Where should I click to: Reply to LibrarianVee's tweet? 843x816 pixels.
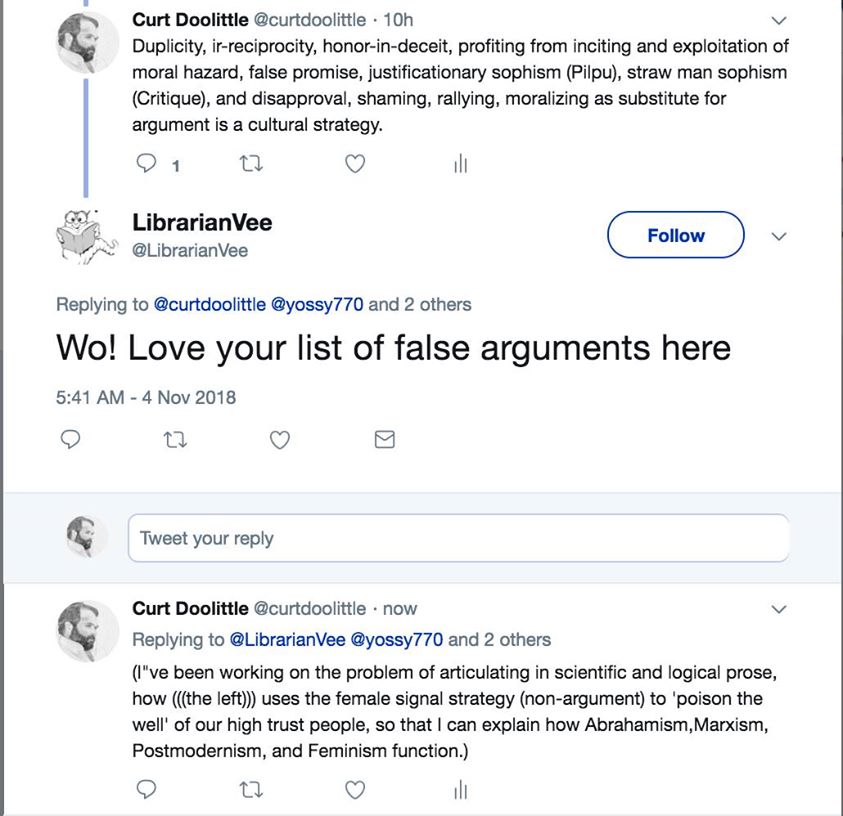[70, 439]
